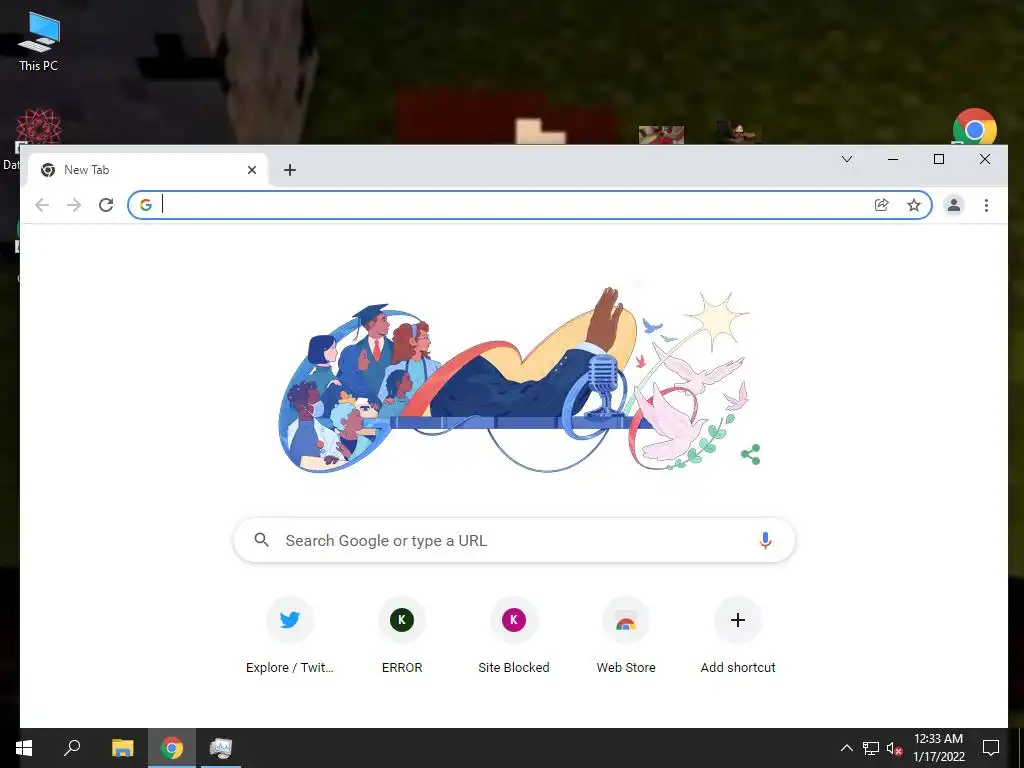
Task: Click the Add shortcut plus tile
Action: 738,620
